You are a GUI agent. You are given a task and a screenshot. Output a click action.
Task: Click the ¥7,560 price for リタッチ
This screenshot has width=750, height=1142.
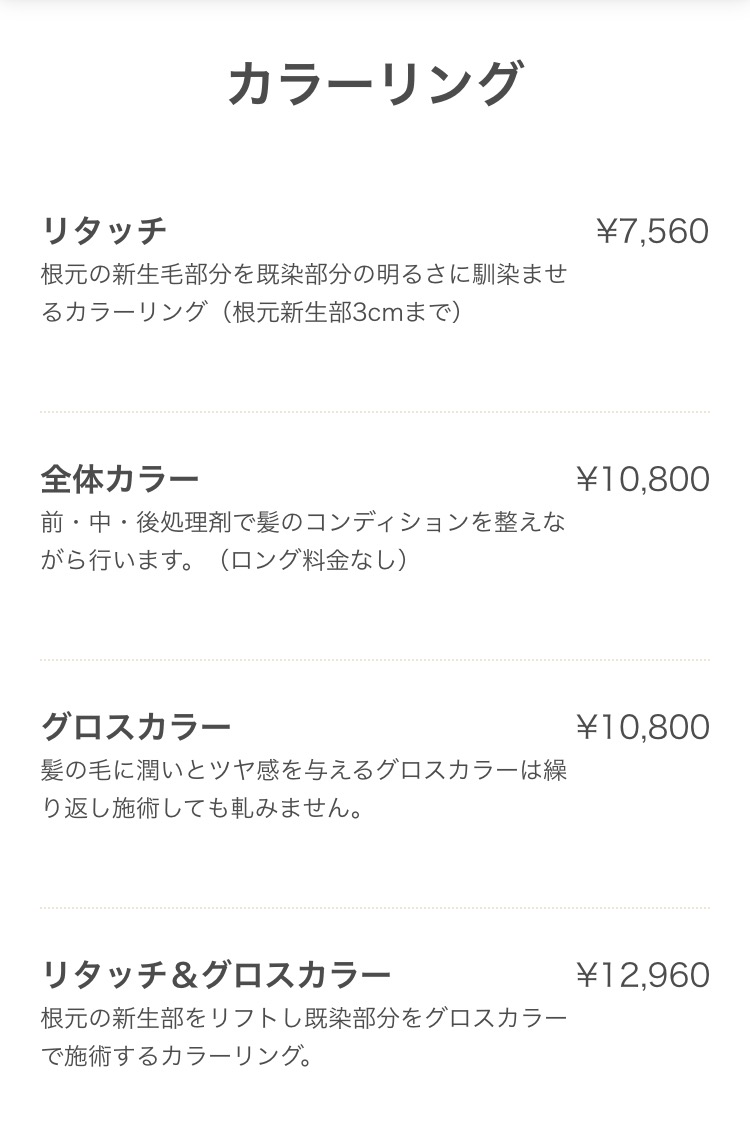[652, 231]
